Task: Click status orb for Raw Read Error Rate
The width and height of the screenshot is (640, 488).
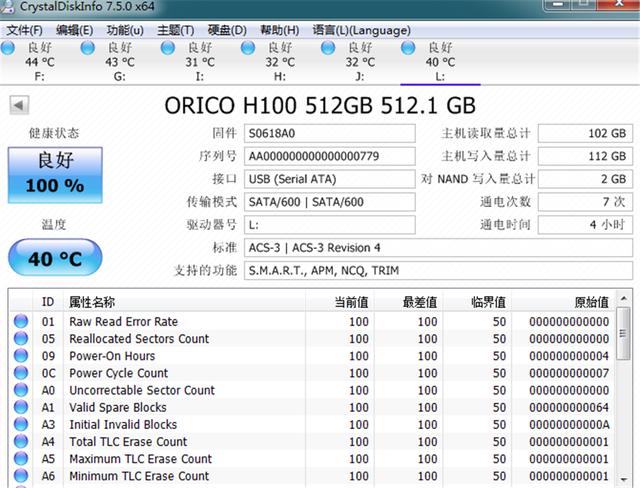Action: coord(21,321)
